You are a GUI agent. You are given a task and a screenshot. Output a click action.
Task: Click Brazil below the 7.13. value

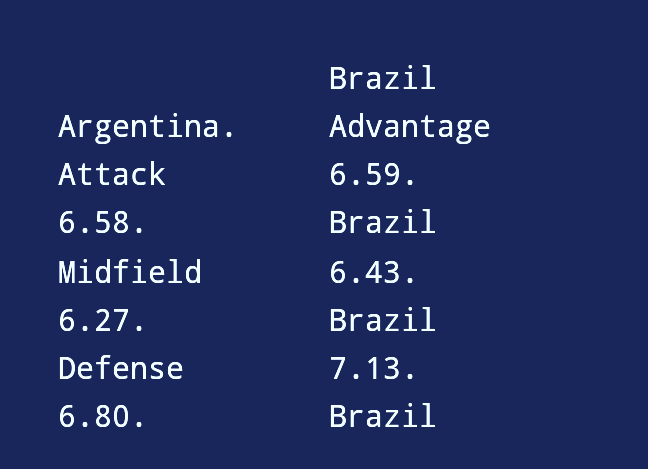click(x=382, y=417)
